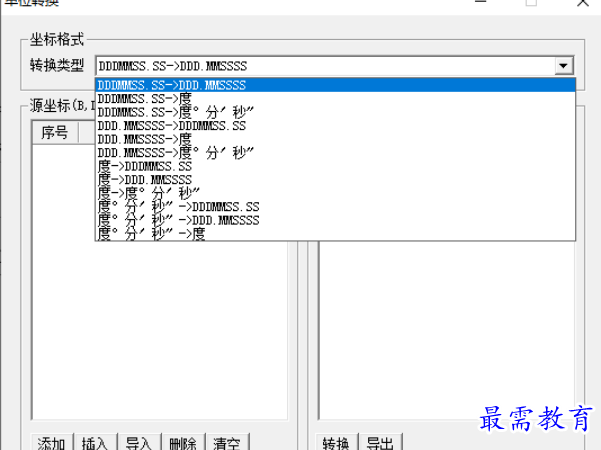Click the 插入 button
Image resolution: width=601 pixels, height=450 pixels.
(x=95, y=442)
